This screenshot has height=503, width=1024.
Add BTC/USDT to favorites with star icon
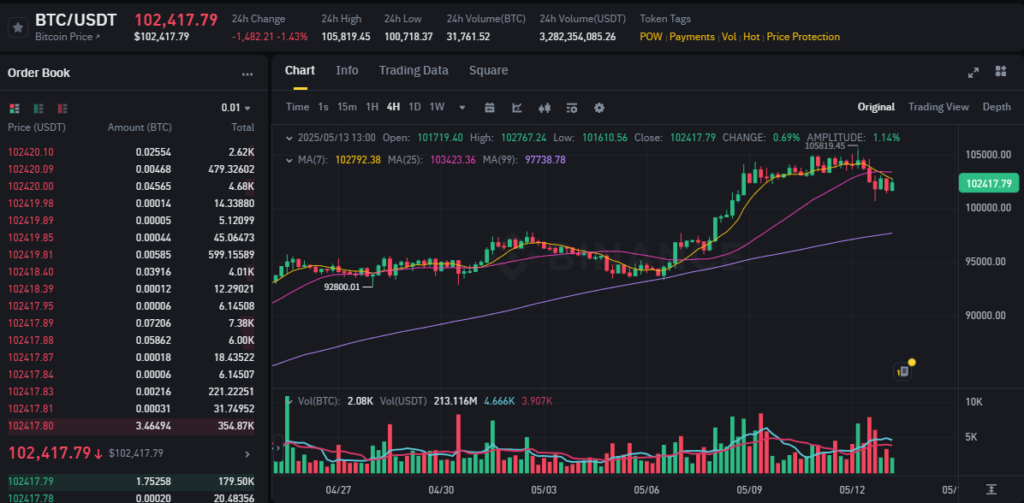[x=18, y=27]
